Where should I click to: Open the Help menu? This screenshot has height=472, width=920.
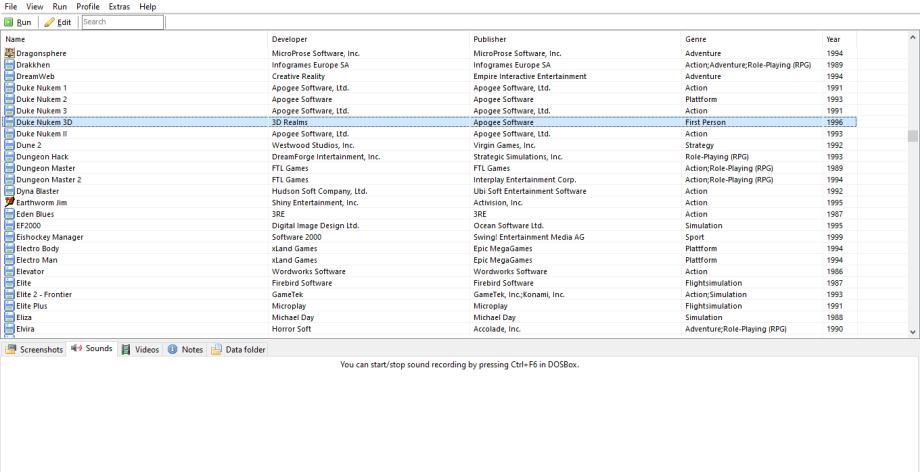(148, 6)
